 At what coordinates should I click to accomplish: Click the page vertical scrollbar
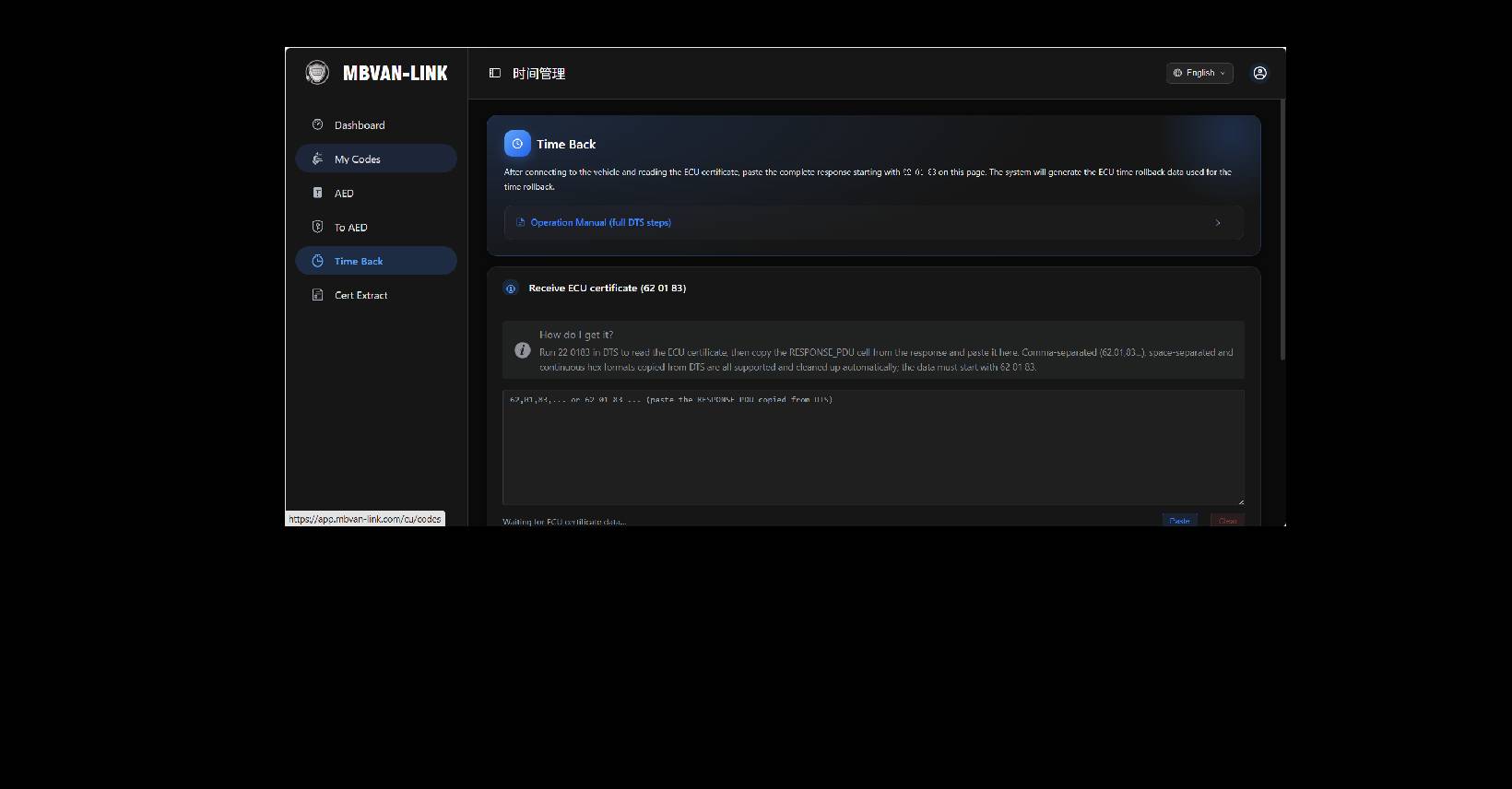point(1282,229)
